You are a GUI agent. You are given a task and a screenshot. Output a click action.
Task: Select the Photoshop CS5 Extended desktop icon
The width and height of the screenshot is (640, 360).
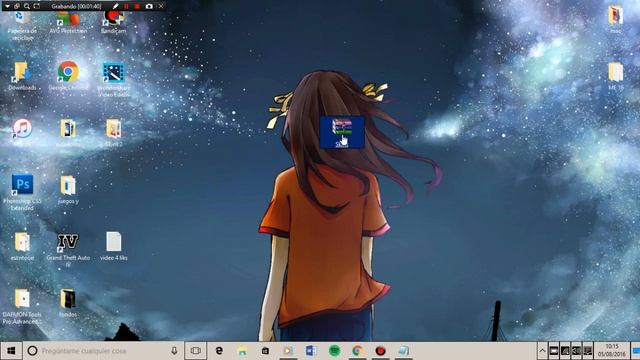pos(22,193)
